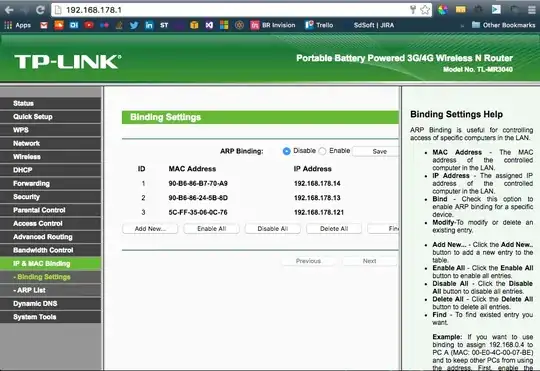Screen dimensions: 540x371
Task: Click the Next page button
Action: (370, 261)
